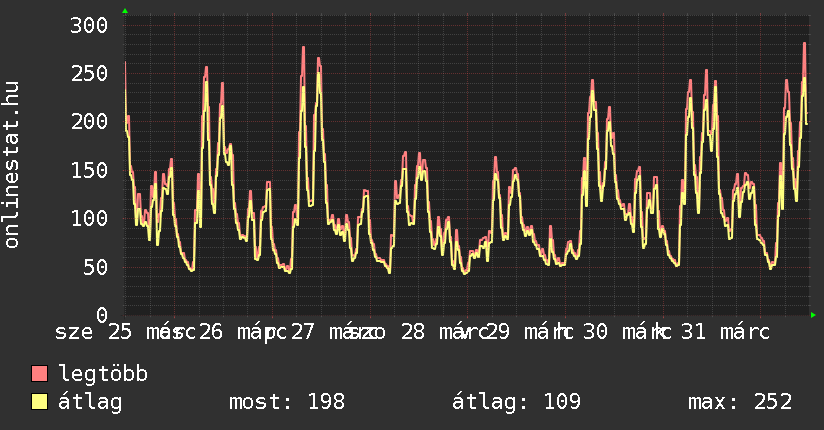
Task: Click the green arrow at x-axis right end
Action: pyautogui.click(x=813, y=315)
